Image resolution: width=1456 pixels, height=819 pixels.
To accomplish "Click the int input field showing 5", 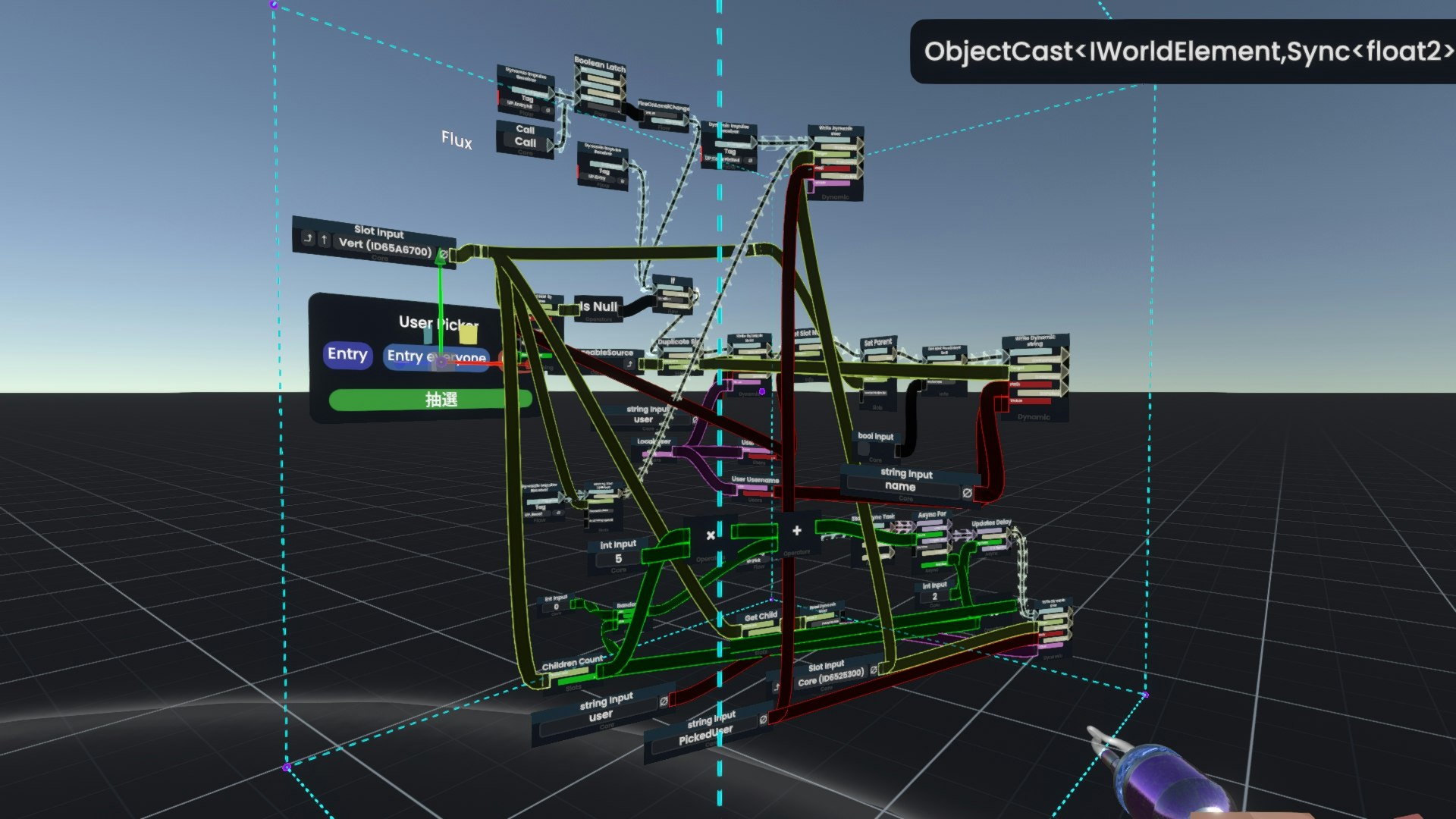I will 618,559.
